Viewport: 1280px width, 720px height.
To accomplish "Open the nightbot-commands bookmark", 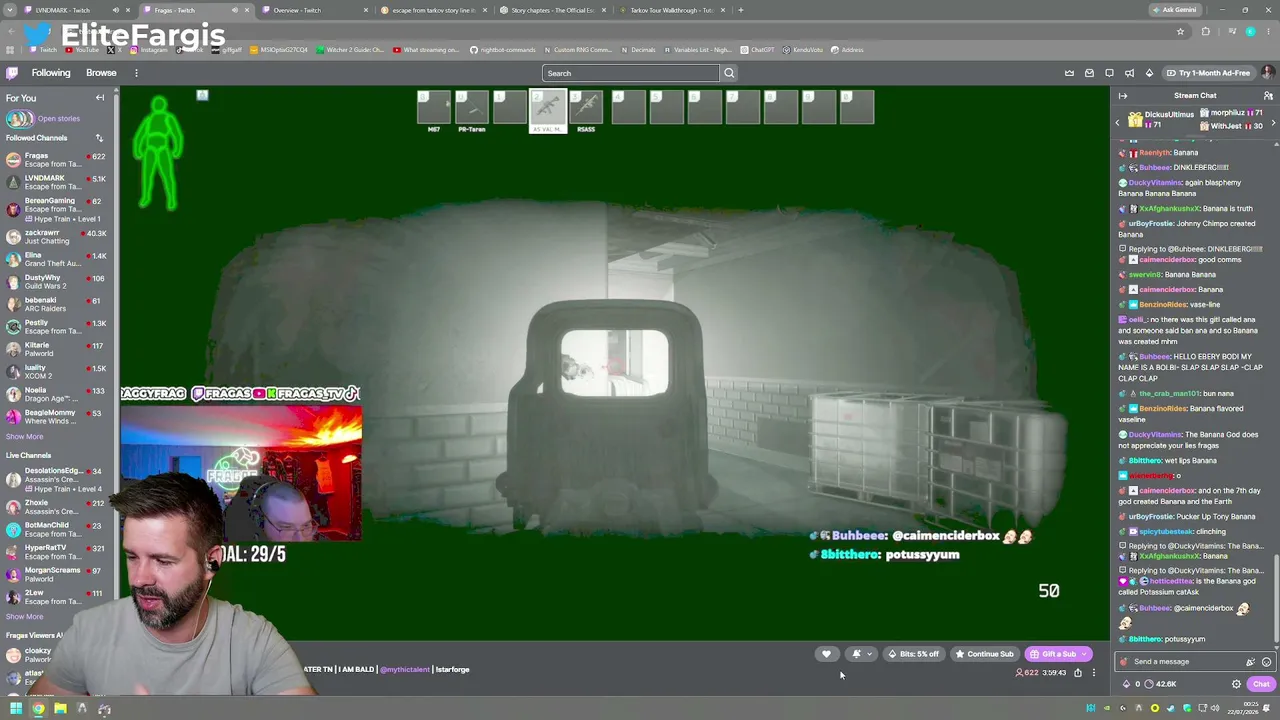I will click(502, 50).
